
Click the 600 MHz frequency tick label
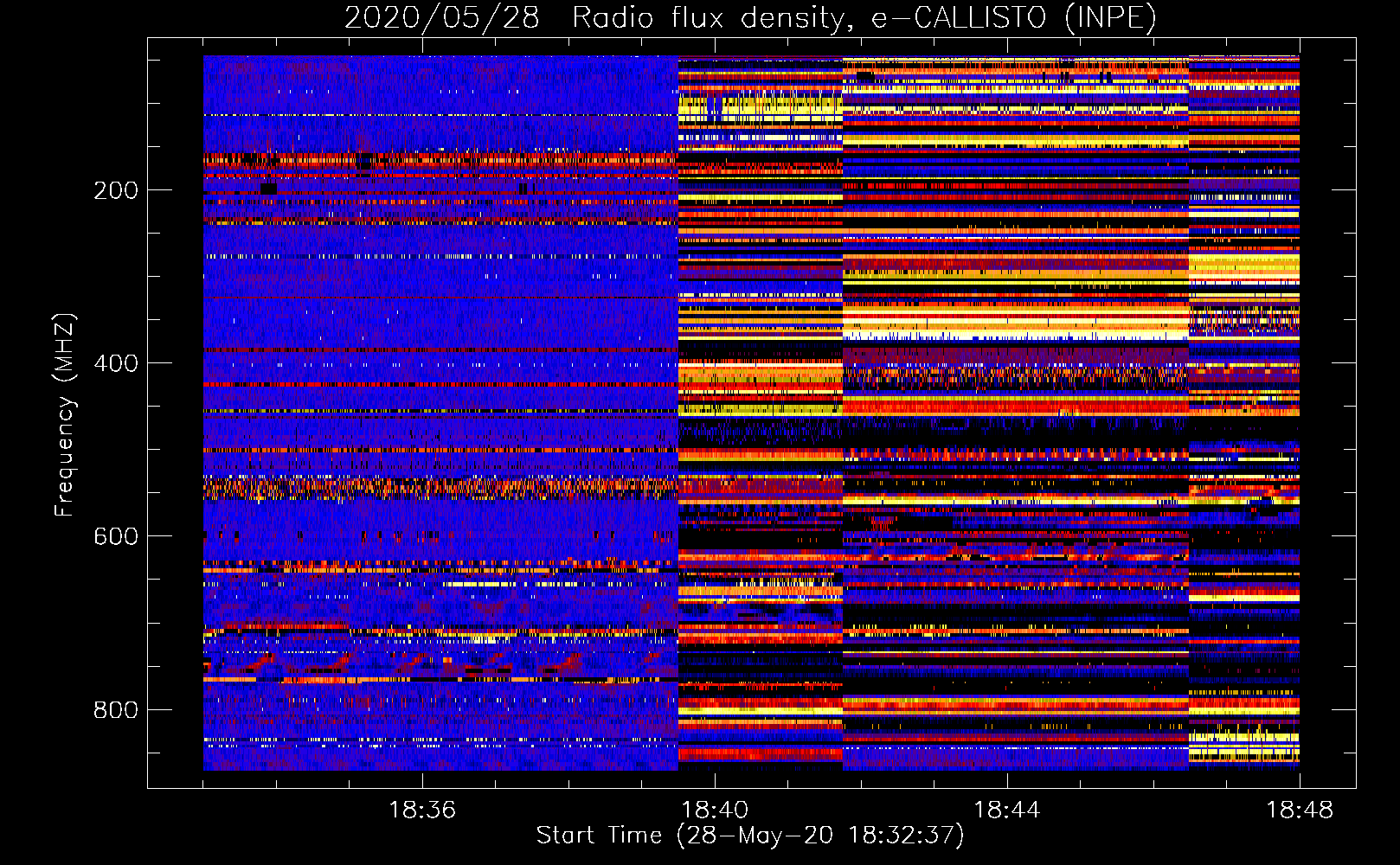pyautogui.click(x=116, y=536)
